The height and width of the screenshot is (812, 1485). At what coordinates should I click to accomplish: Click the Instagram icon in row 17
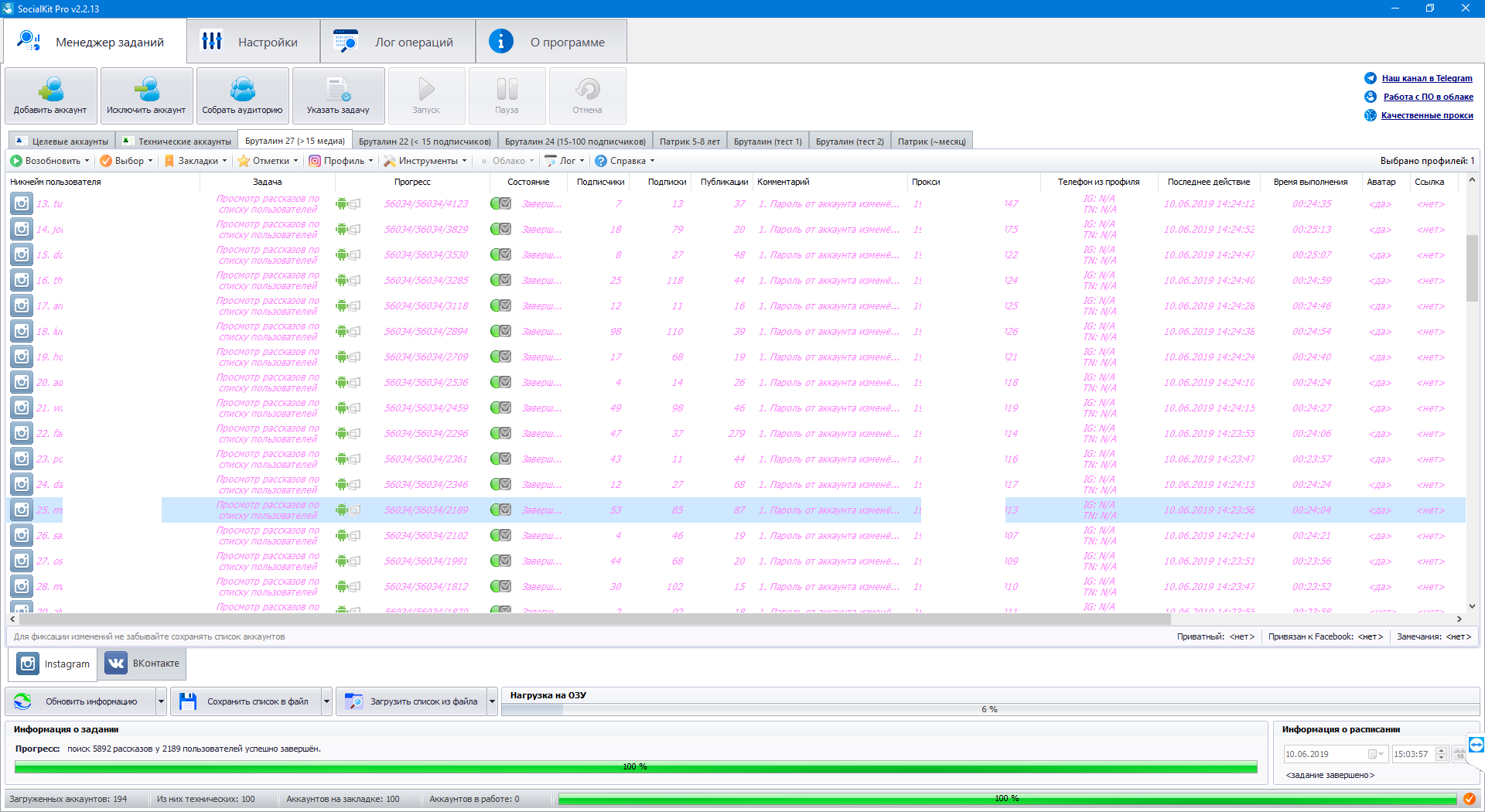coord(22,305)
